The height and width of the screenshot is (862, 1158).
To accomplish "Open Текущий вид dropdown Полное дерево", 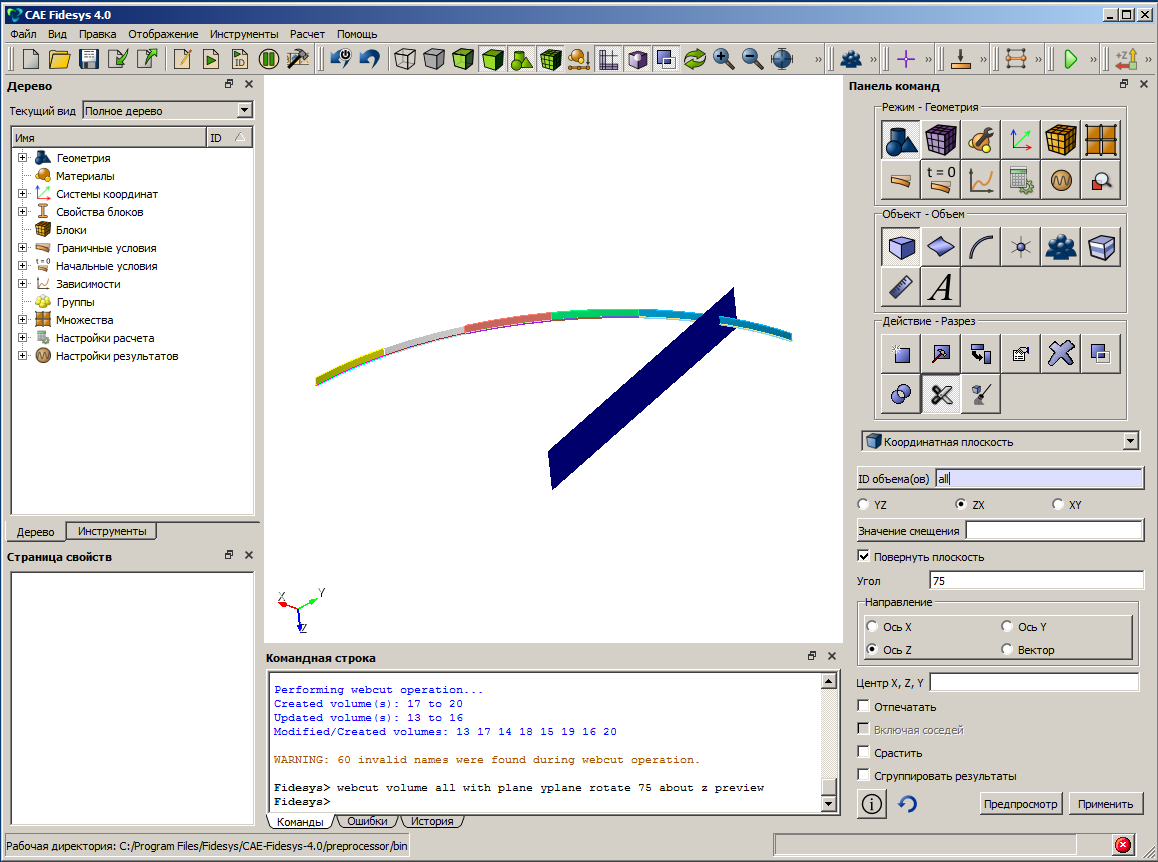I will tap(168, 111).
